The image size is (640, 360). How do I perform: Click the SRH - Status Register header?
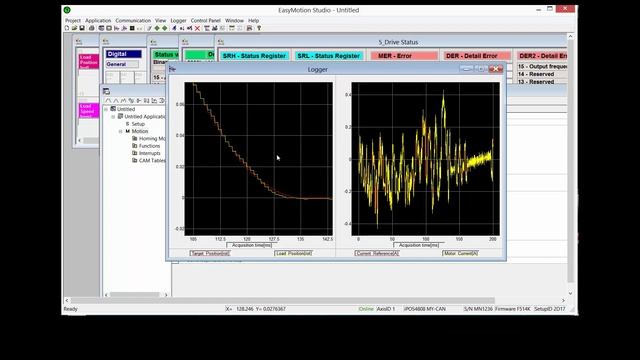point(254,56)
